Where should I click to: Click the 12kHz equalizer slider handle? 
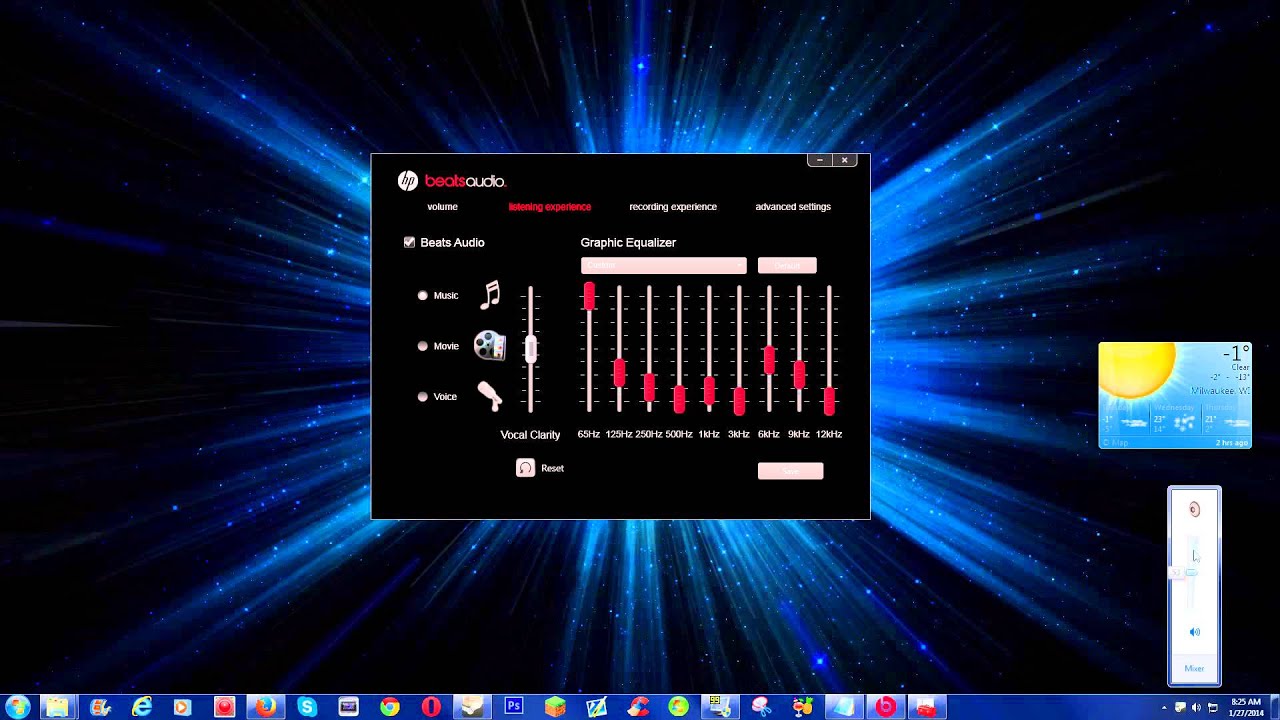(x=829, y=401)
